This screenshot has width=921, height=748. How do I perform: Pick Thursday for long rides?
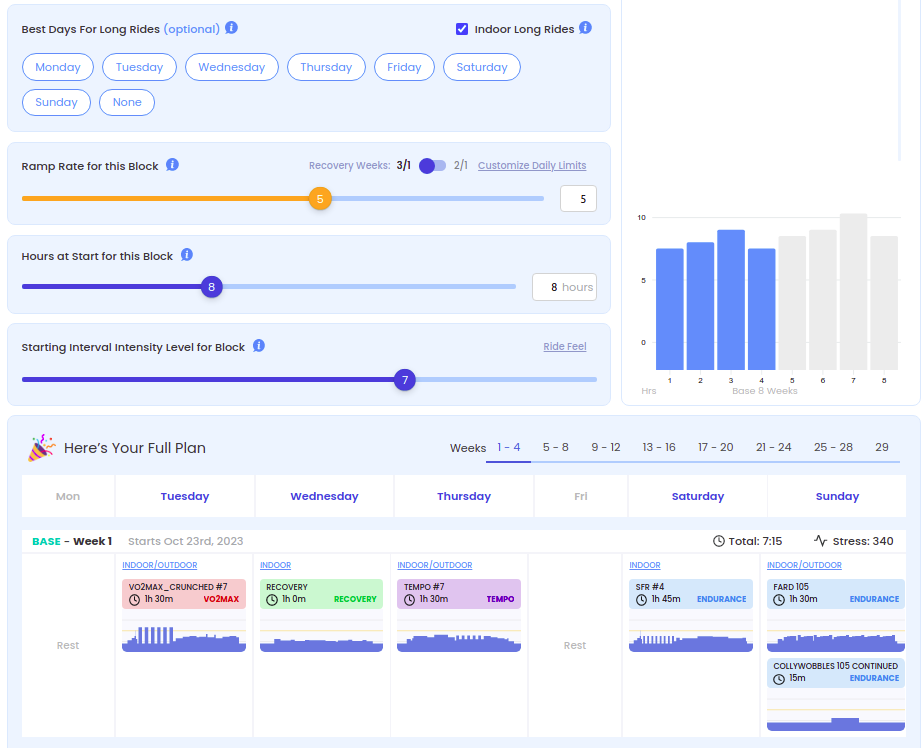coord(326,67)
